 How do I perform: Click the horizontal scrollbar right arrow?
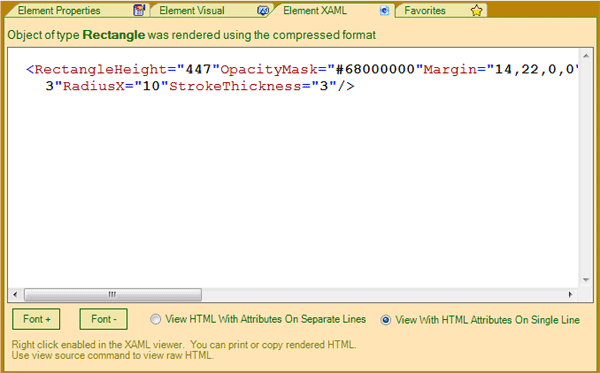[570, 295]
